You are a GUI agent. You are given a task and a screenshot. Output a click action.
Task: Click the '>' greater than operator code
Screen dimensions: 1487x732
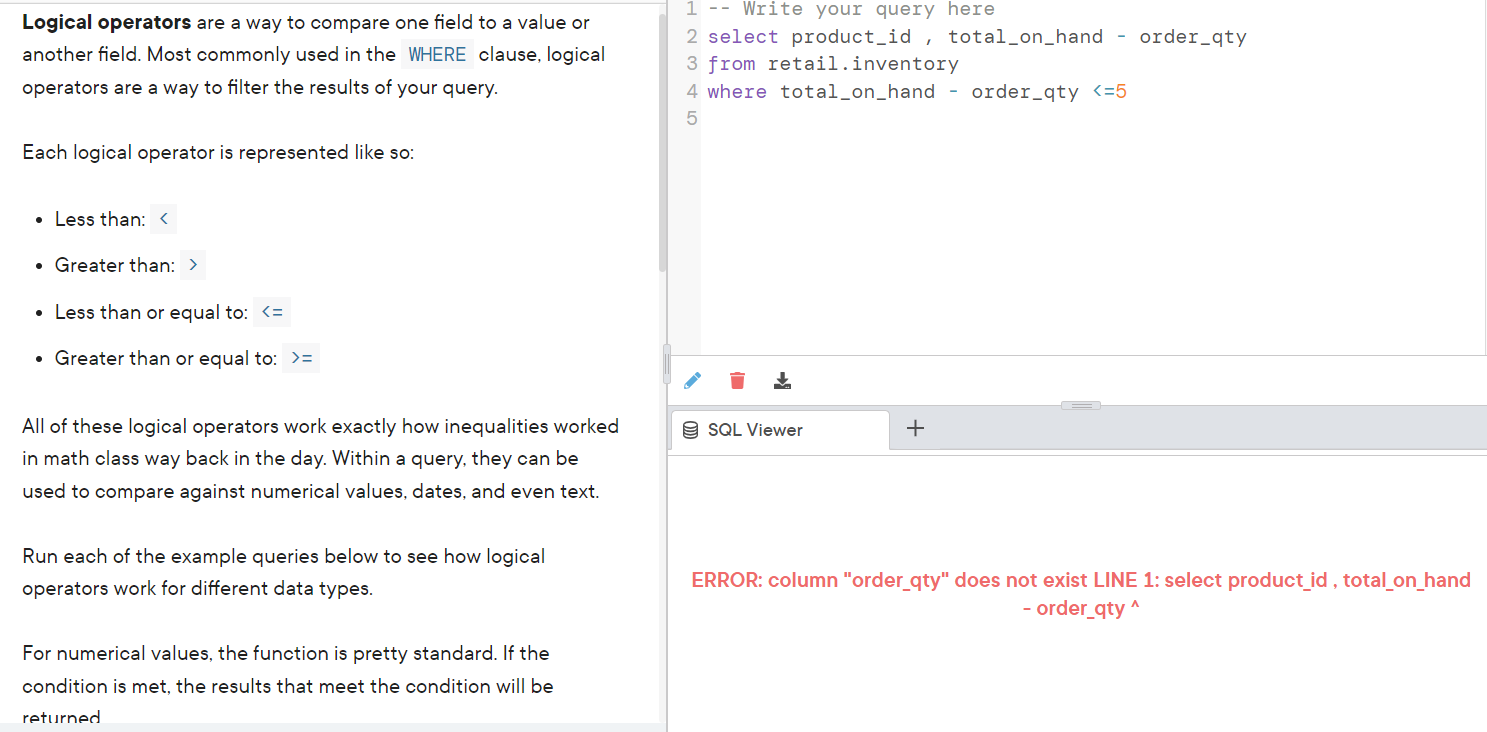click(192, 265)
